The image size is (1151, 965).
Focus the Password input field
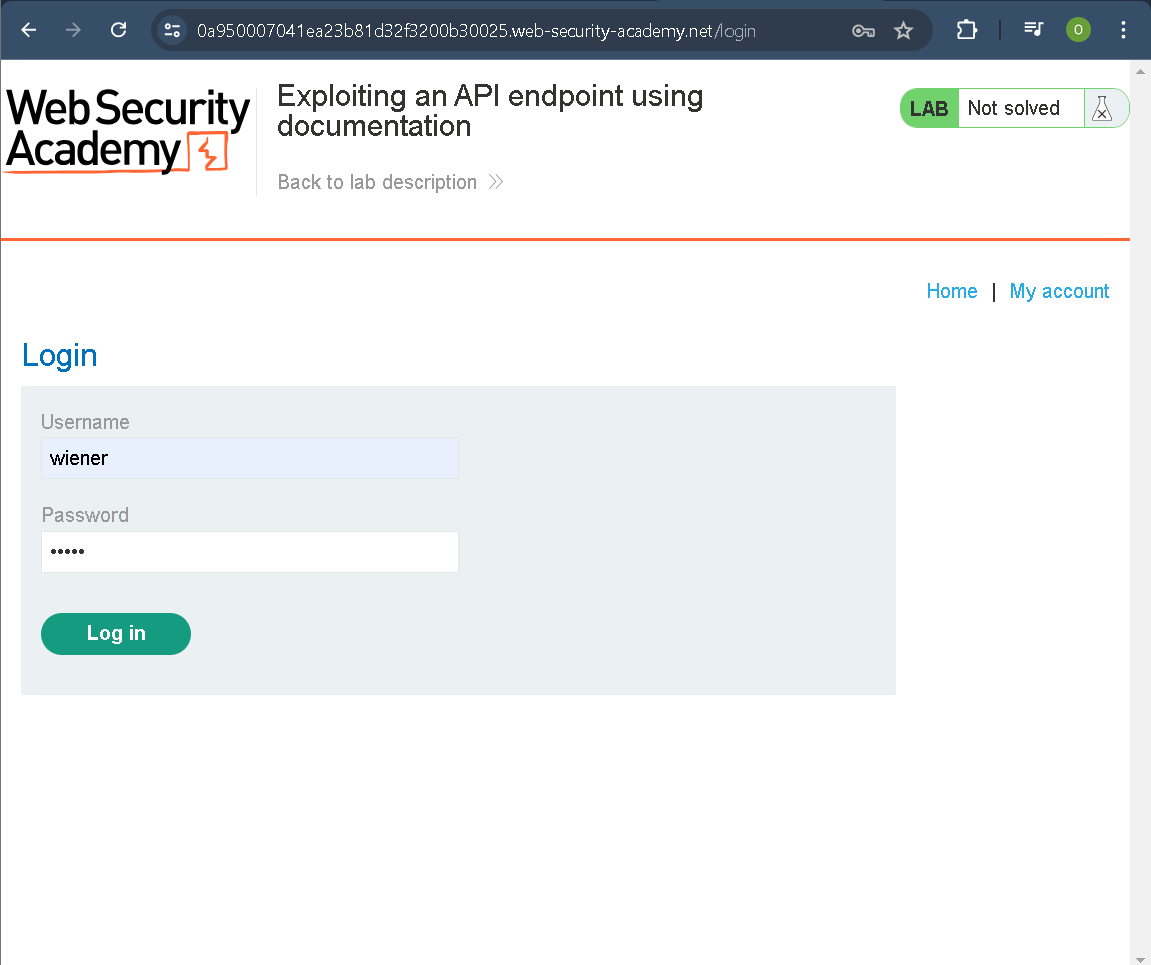(x=249, y=552)
